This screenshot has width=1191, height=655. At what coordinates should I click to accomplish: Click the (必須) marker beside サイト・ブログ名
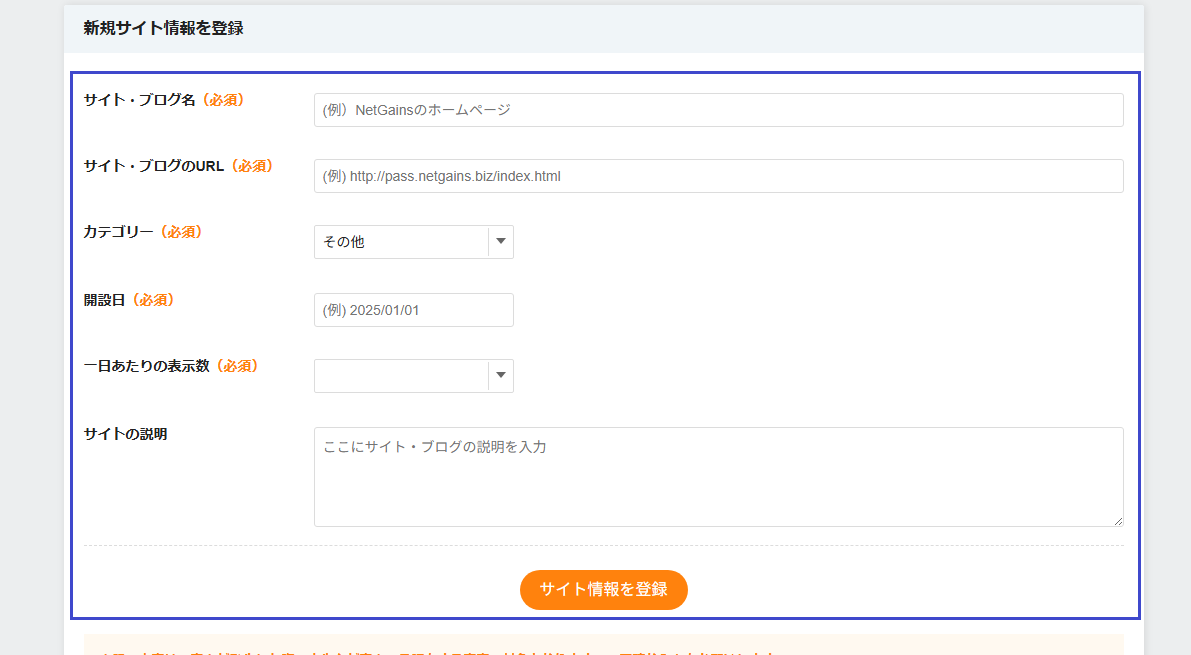point(223,100)
